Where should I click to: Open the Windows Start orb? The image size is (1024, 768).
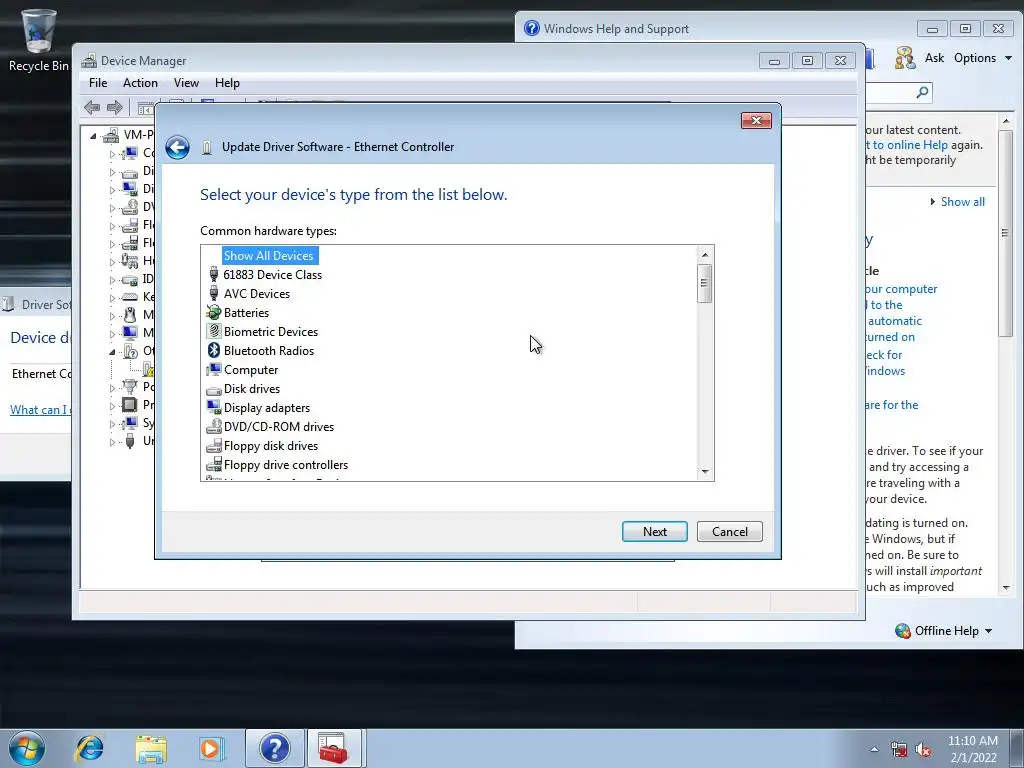click(x=27, y=748)
